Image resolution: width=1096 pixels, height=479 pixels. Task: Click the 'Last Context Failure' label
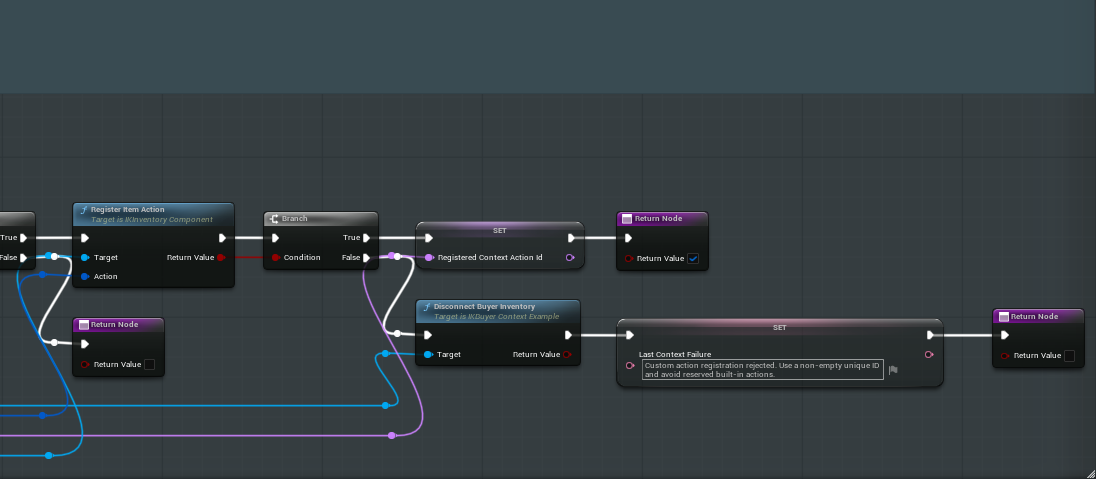[675, 355]
